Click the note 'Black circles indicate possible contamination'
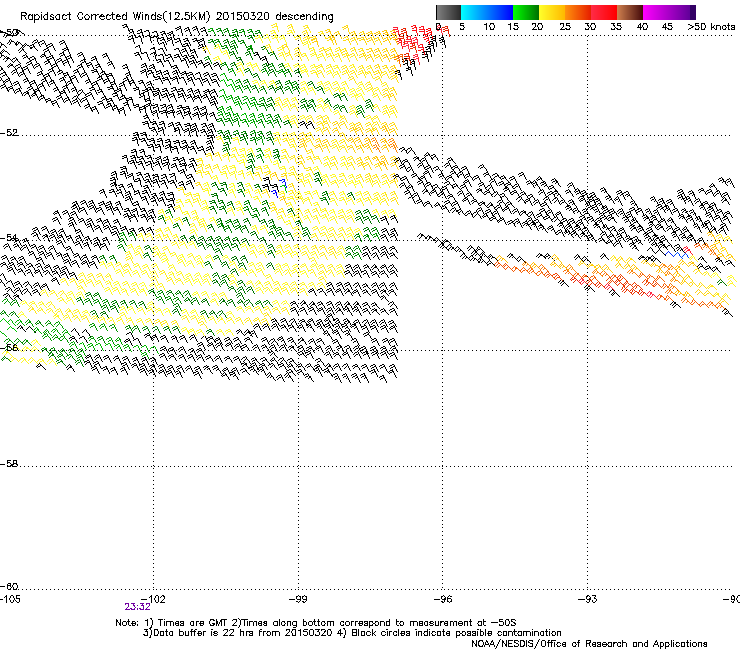The width and height of the screenshot is (740, 650). [x=456, y=633]
